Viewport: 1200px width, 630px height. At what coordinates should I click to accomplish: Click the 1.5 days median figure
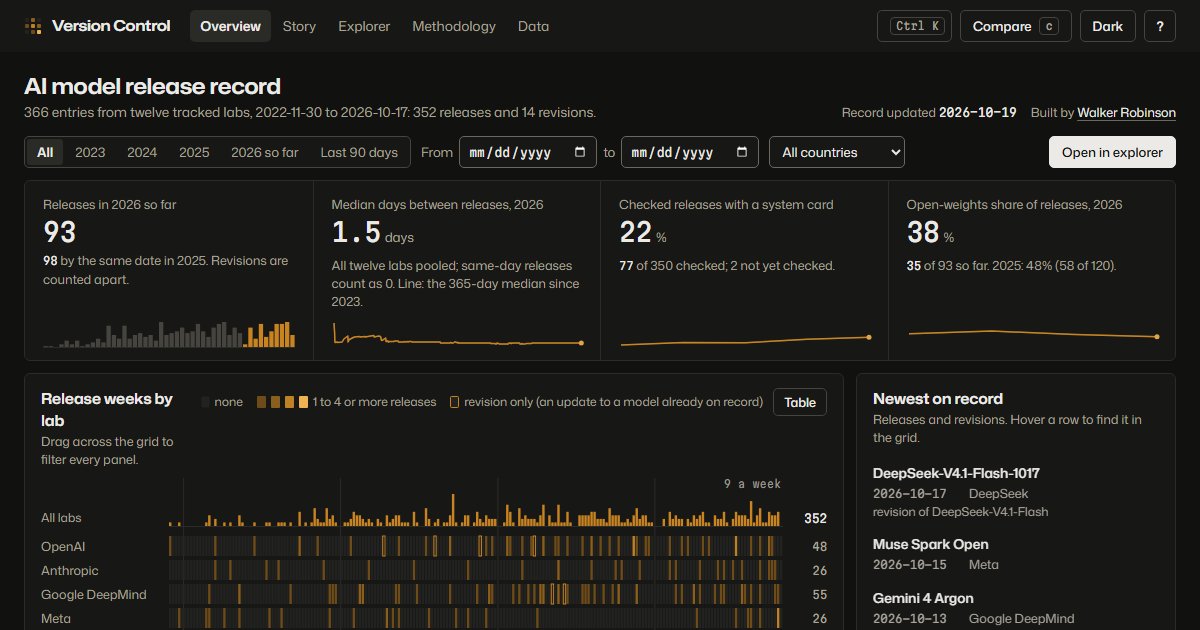click(356, 232)
